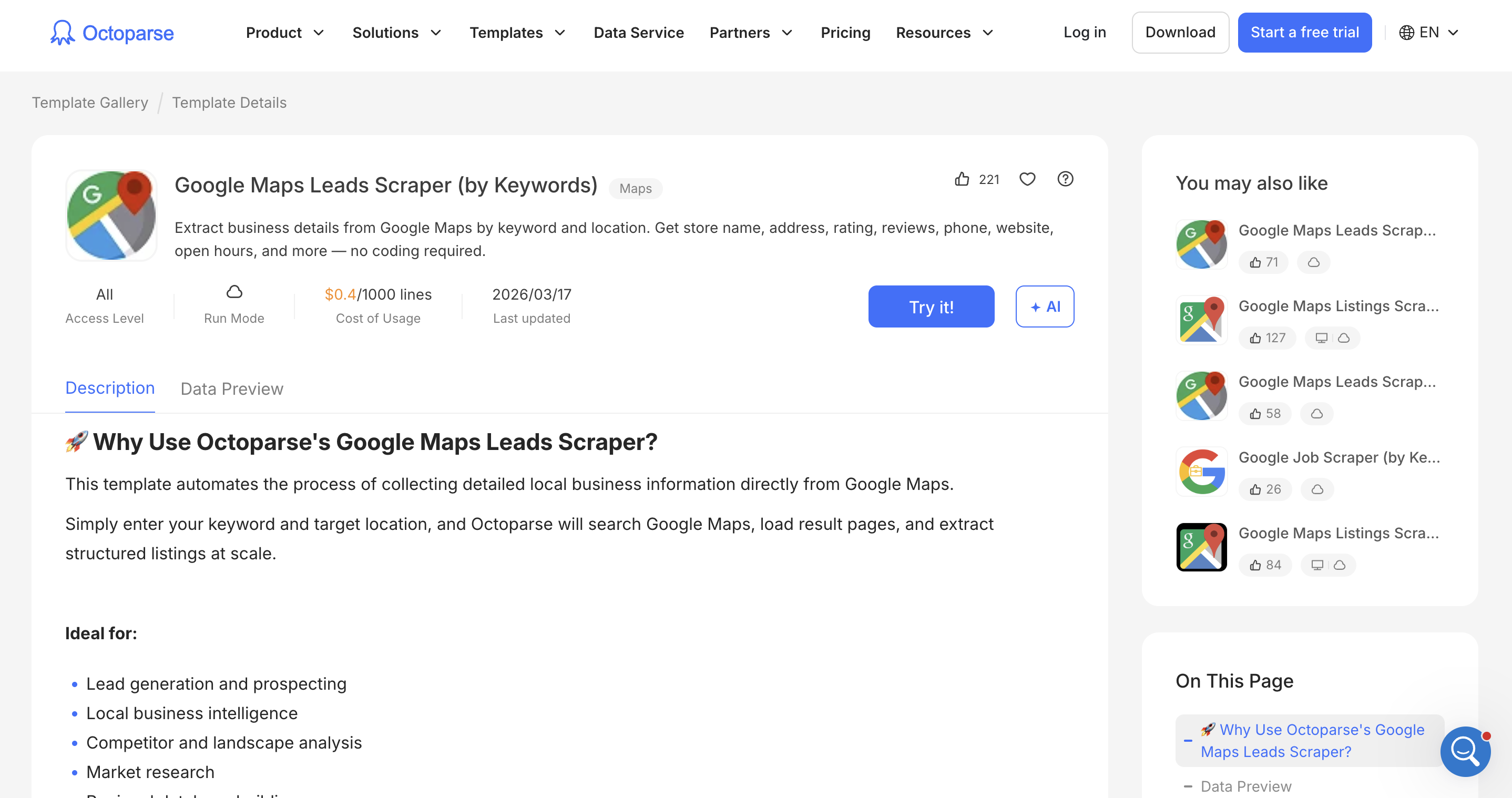Open the EN language dropdown

point(1429,33)
